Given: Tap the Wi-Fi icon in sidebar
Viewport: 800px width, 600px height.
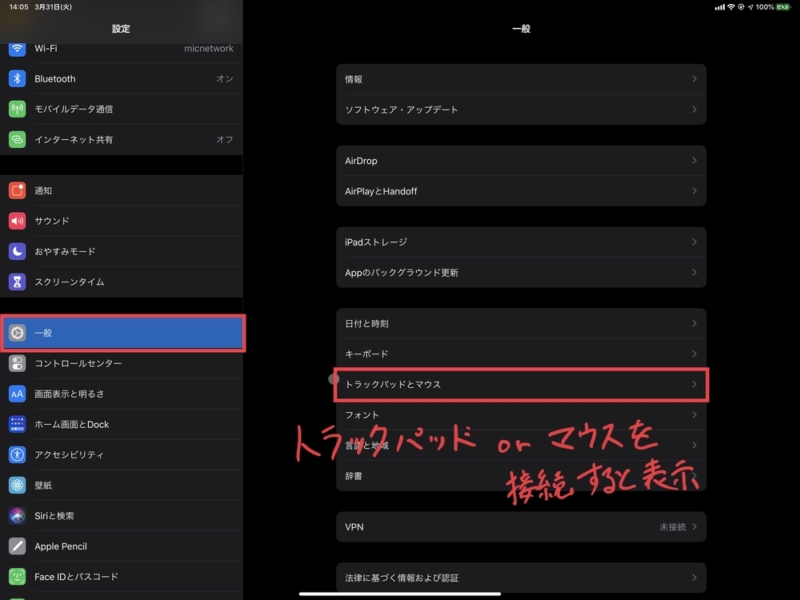Looking at the screenshot, I should (17, 48).
